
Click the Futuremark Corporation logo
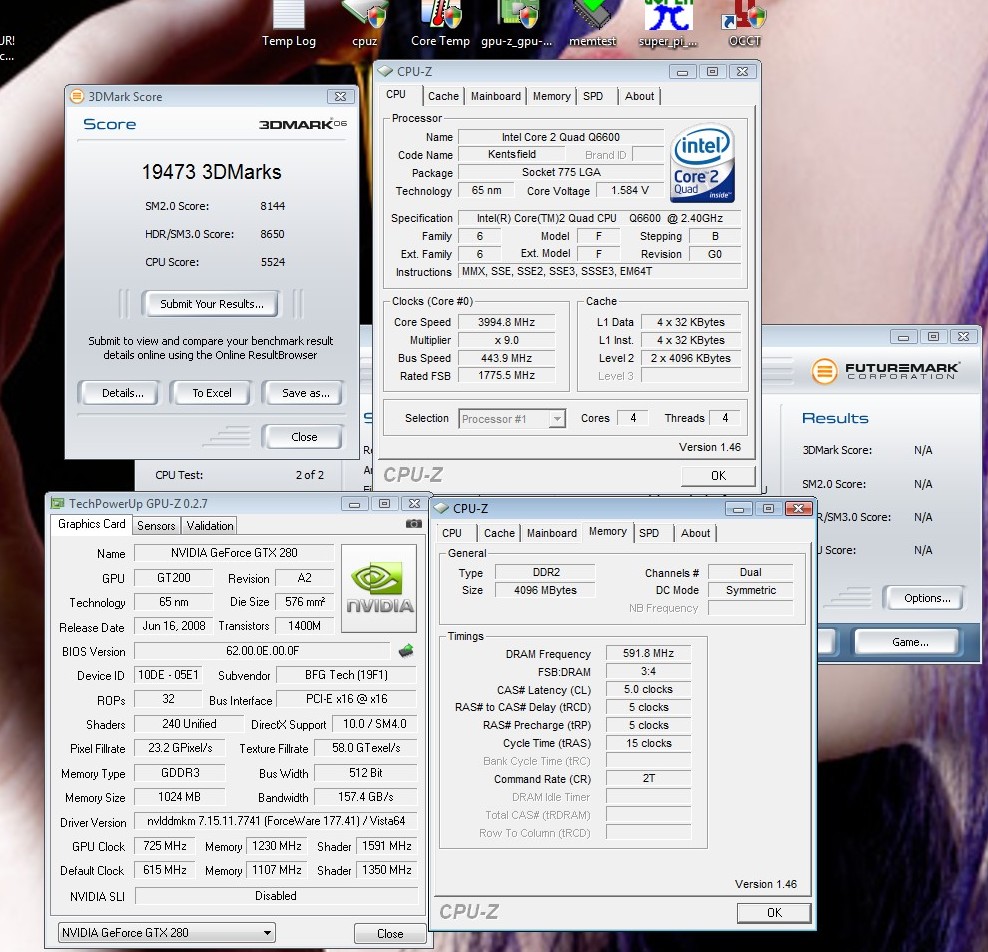[x=885, y=371]
